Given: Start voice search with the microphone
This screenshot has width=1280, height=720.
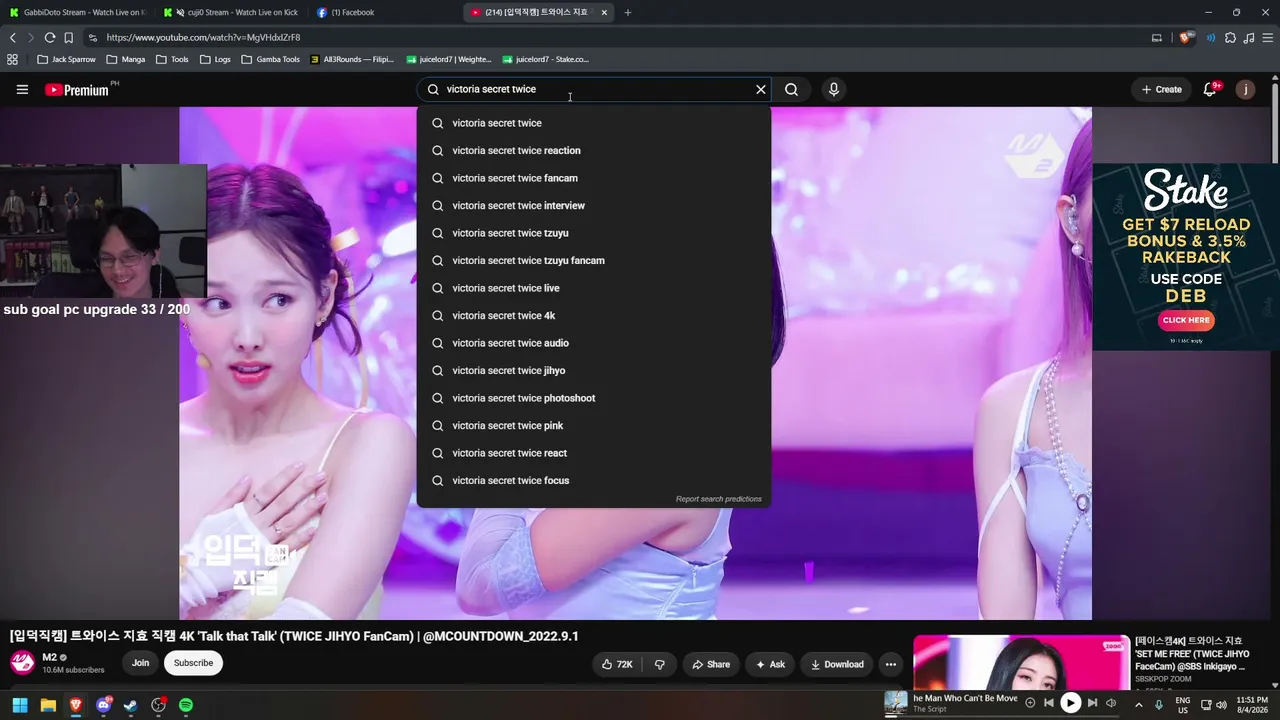Looking at the screenshot, I should click(x=834, y=89).
